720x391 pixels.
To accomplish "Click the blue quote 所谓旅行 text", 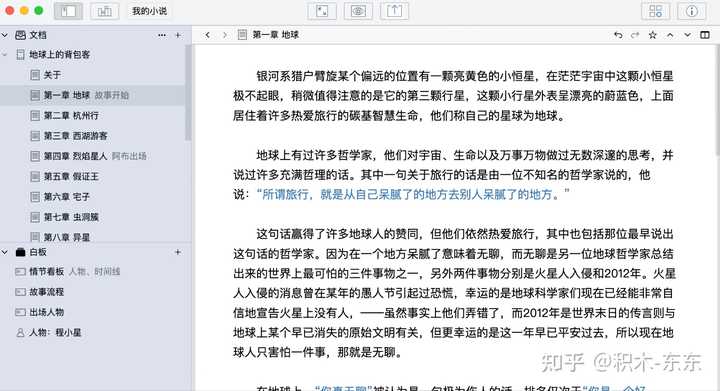I will click(x=412, y=195).
